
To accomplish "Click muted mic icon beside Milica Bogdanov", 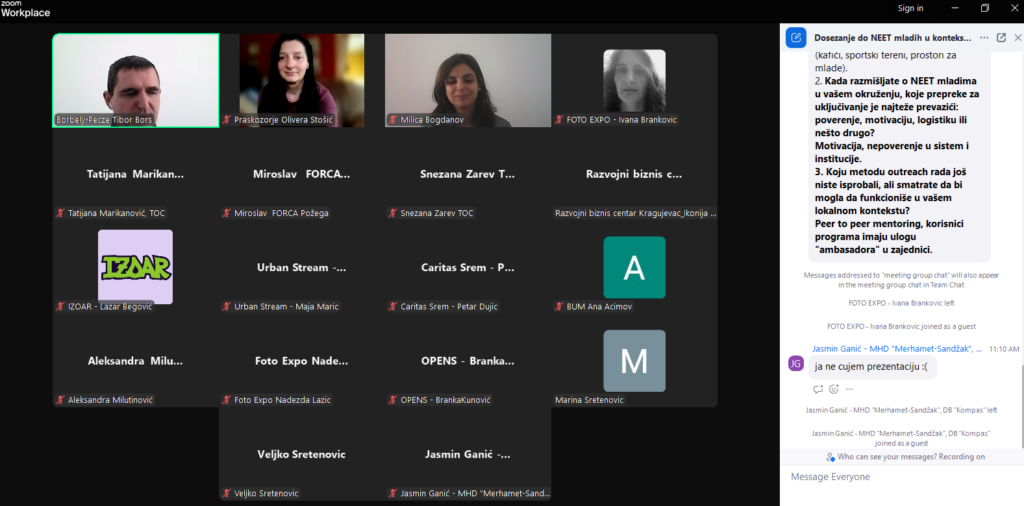I will coord(393,120).
